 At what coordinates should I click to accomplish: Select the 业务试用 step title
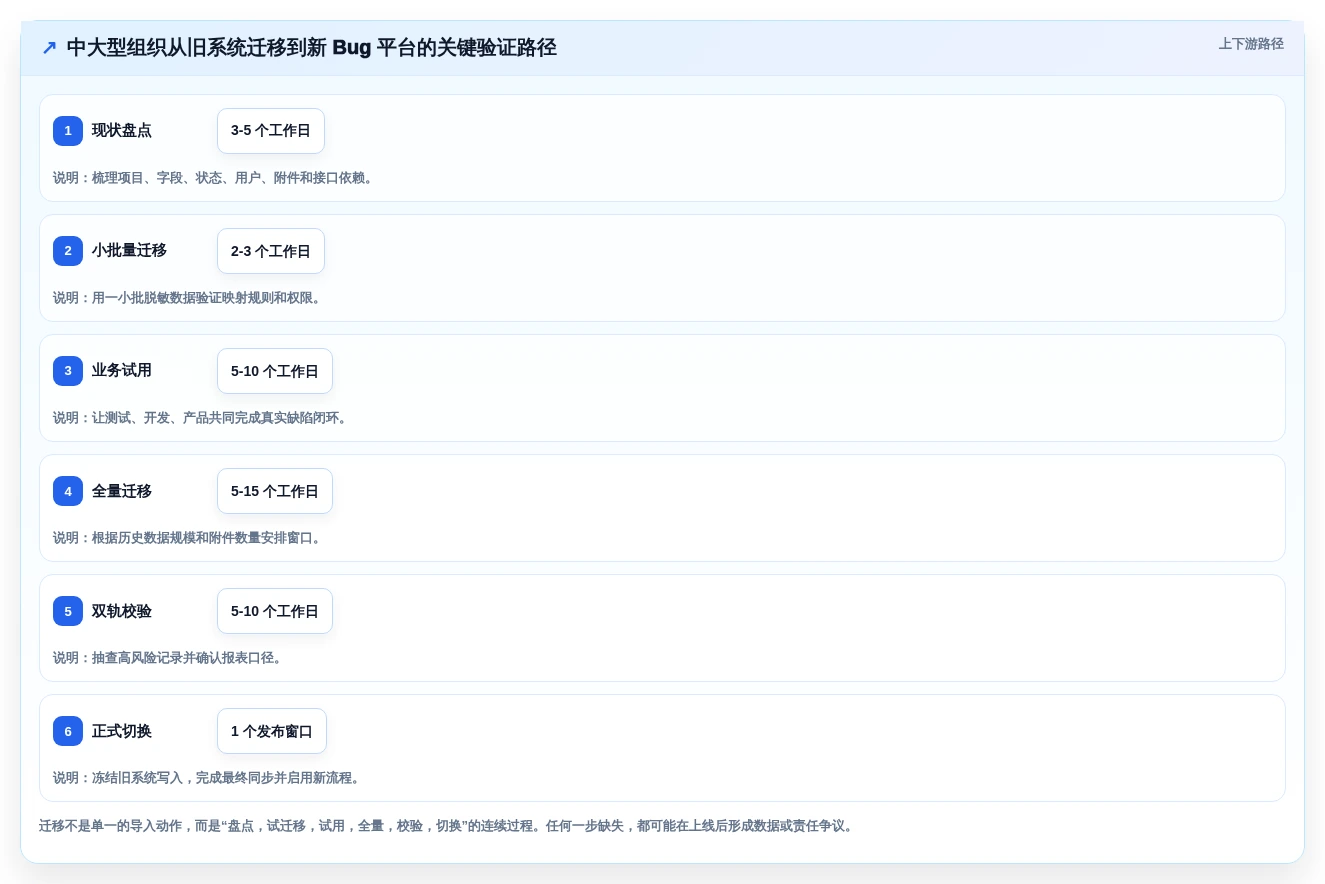click(x=122, y=371)
